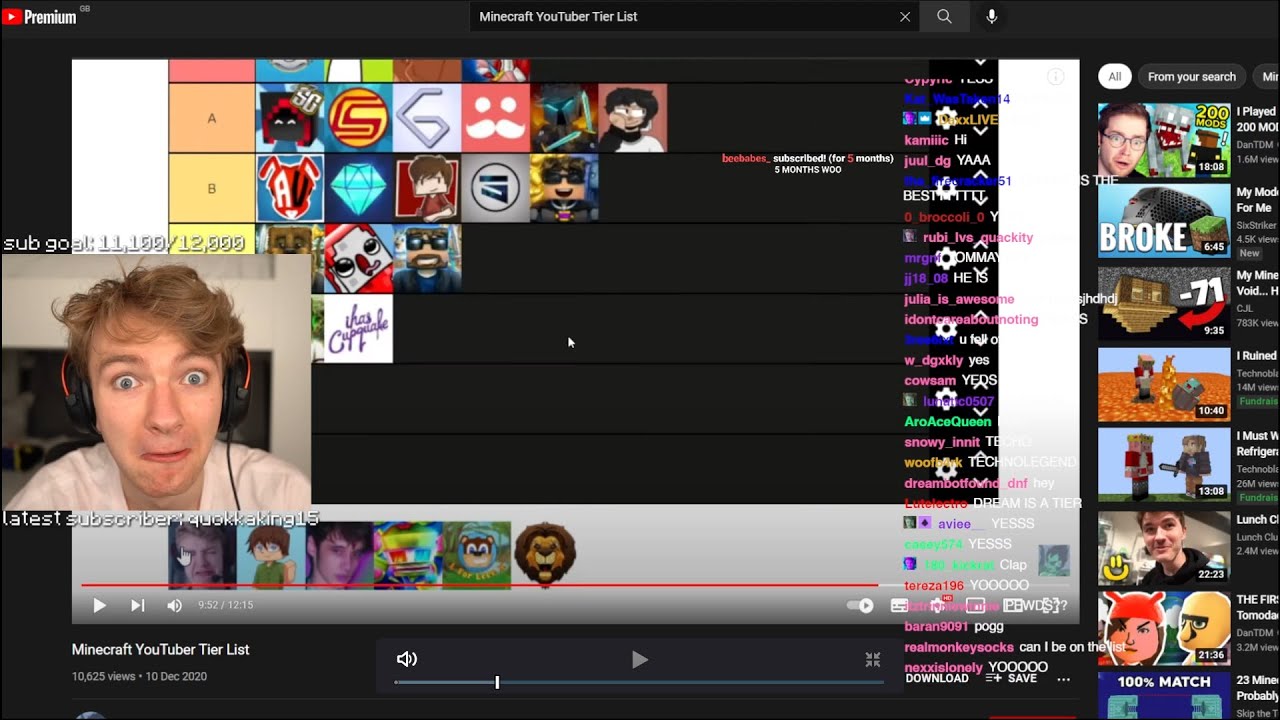Viewport: 1280px width, 720px height.
Task: Click the '10,625 views • 10 Dec 2020' text
Action: point(139,676)
